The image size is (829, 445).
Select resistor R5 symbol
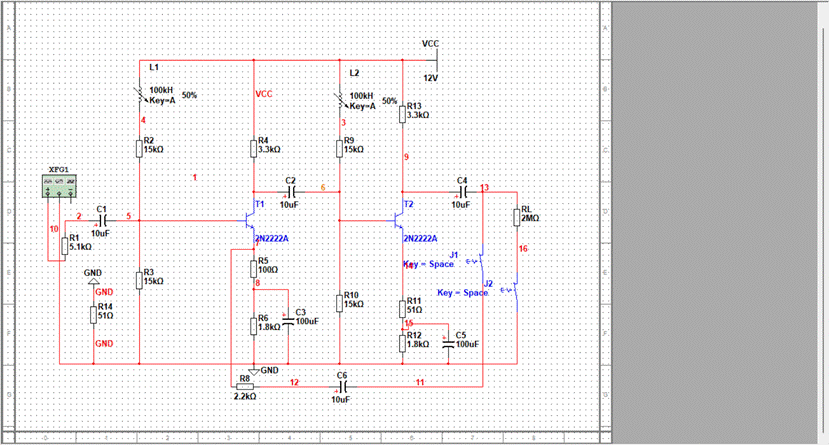click(x=254, y=268)
